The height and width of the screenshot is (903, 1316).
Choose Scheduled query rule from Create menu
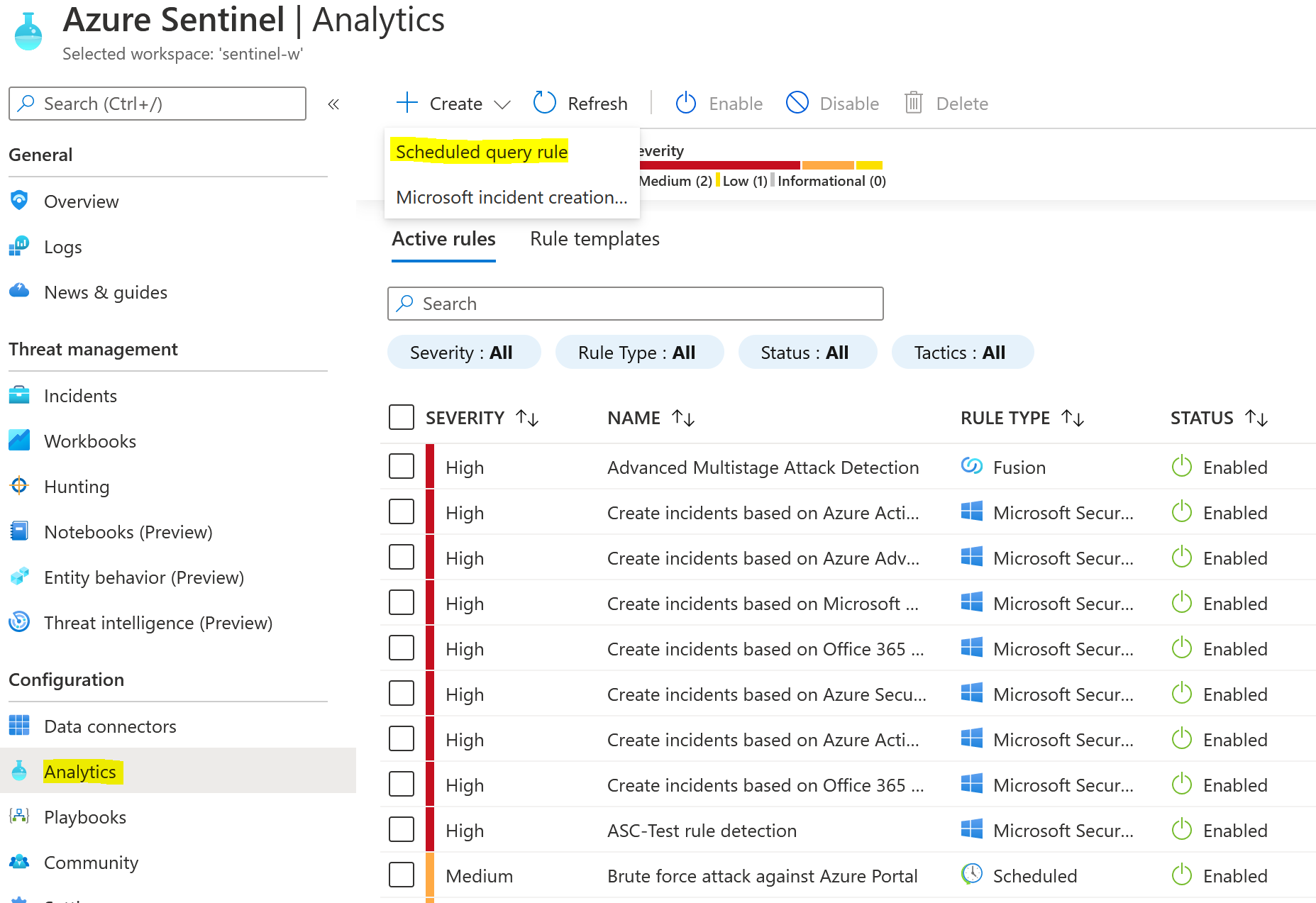tap(482, 152)
